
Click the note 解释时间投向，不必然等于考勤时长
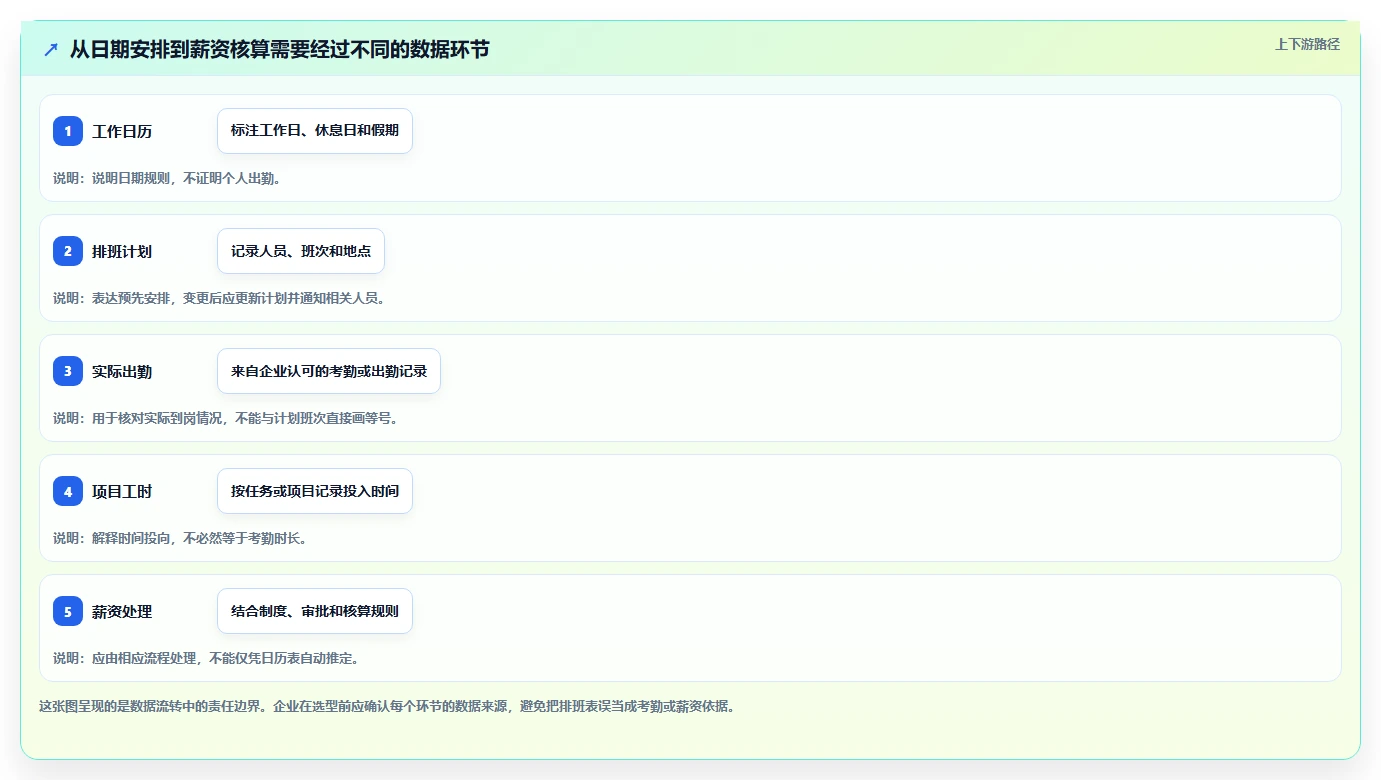point(183,538)
